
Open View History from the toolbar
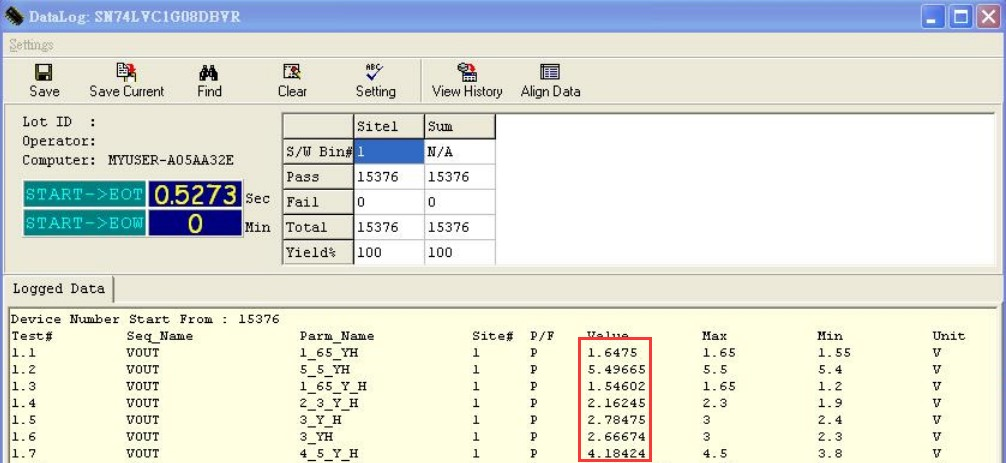[x=467, y=72]
